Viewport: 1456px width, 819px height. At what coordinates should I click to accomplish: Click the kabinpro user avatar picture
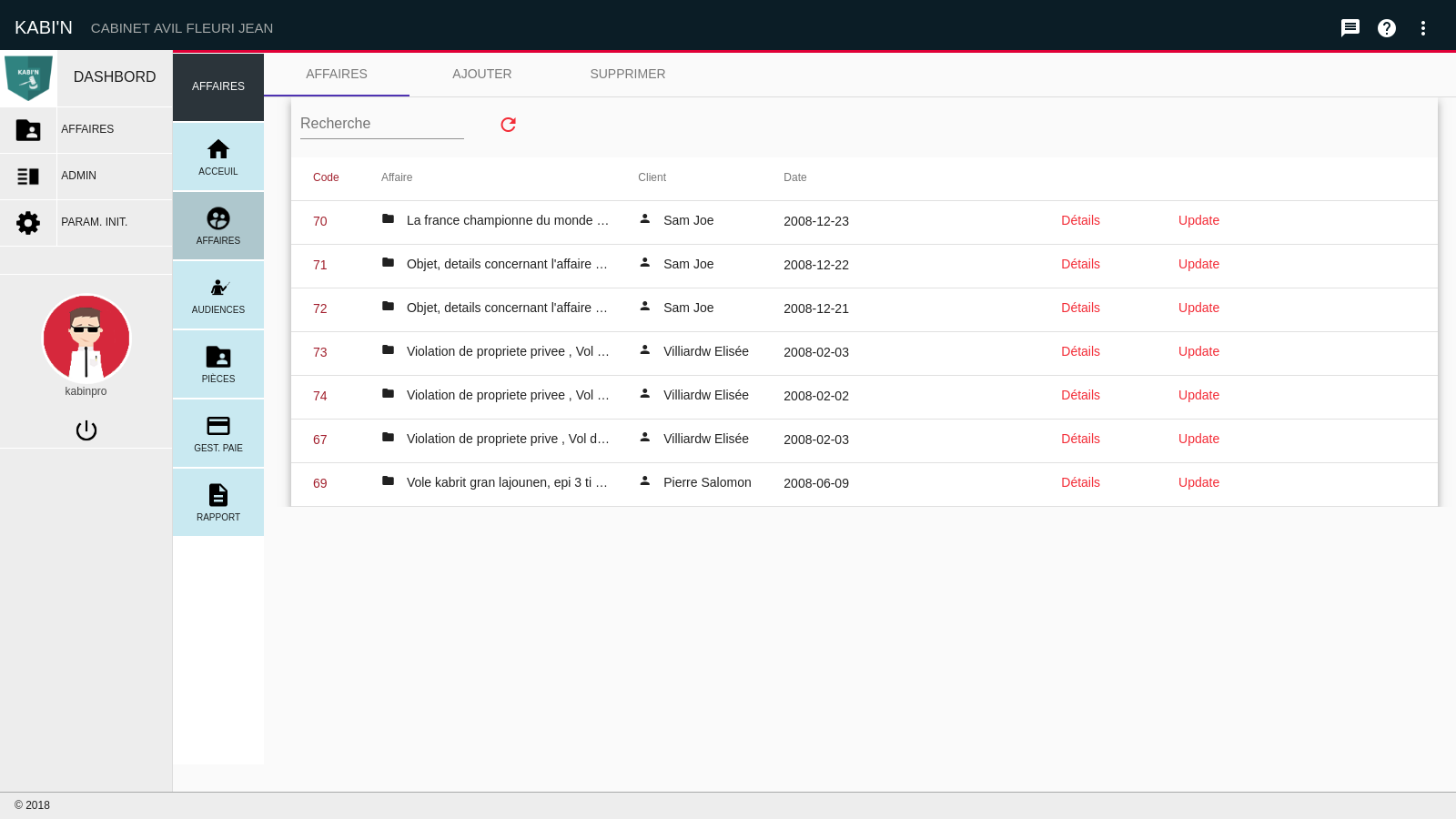pyautogui.click(x=86, y=339)
